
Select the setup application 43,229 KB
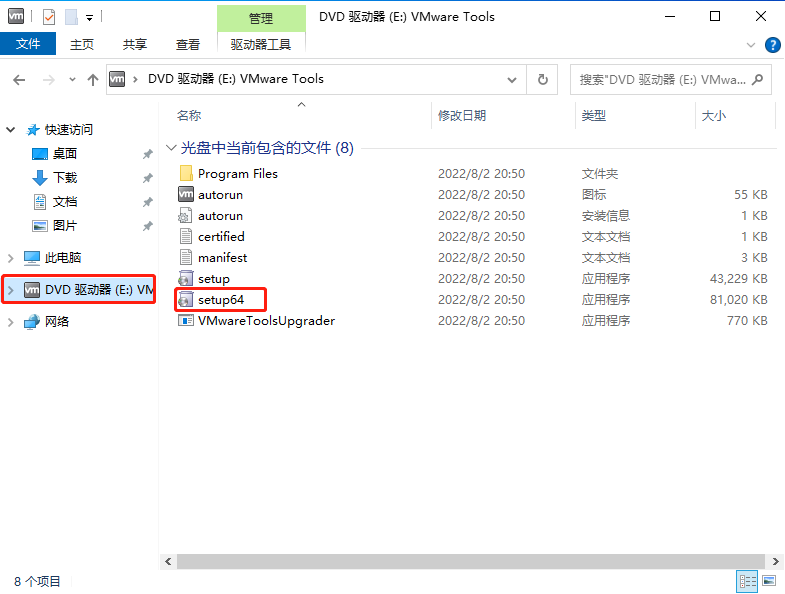(x=214, y=279)
